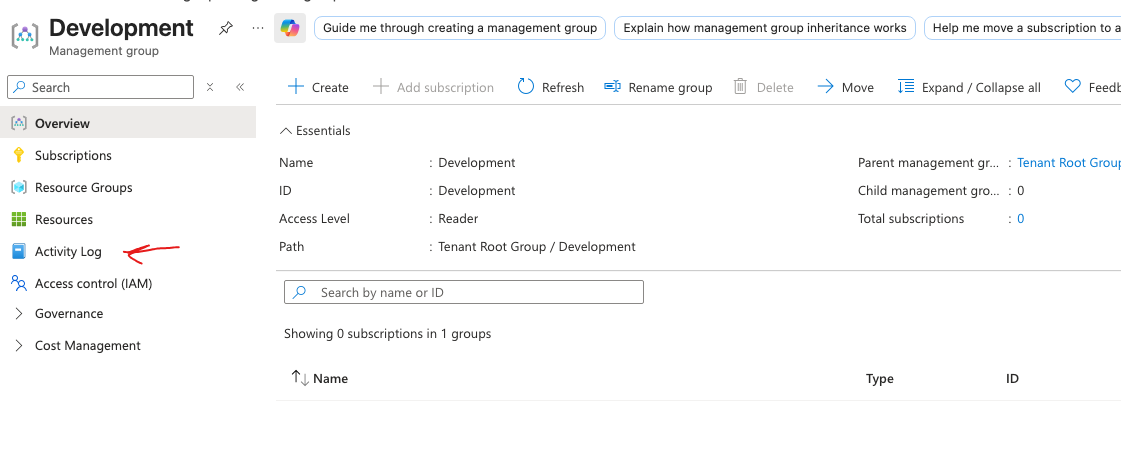Image resolution: width=1121 pixels, height=452 pixels.
Task: Click Explain how management group inheritance works
Action: 764,28
